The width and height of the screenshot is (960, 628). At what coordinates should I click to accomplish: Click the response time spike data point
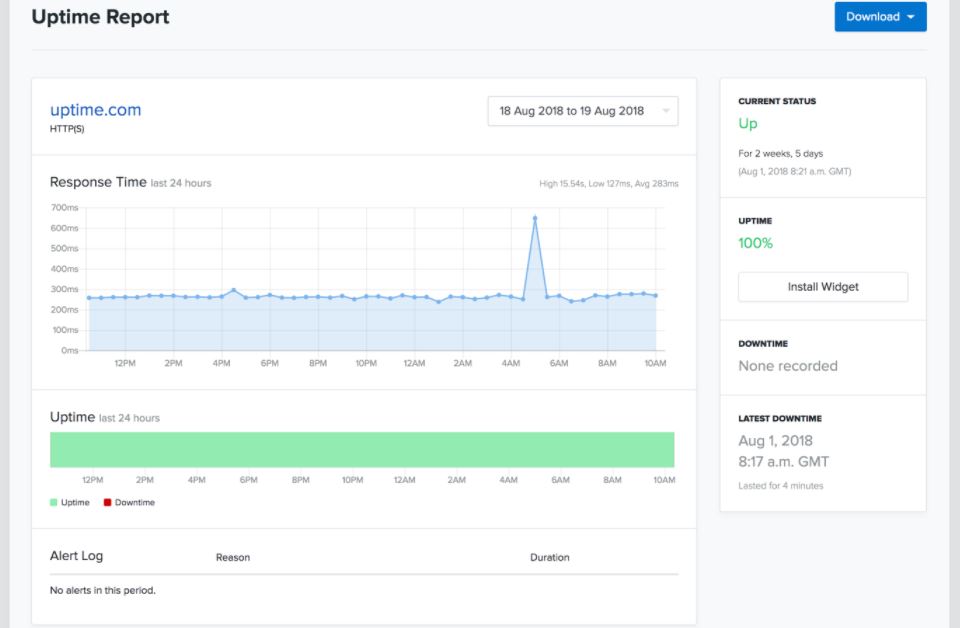point(534,218)
